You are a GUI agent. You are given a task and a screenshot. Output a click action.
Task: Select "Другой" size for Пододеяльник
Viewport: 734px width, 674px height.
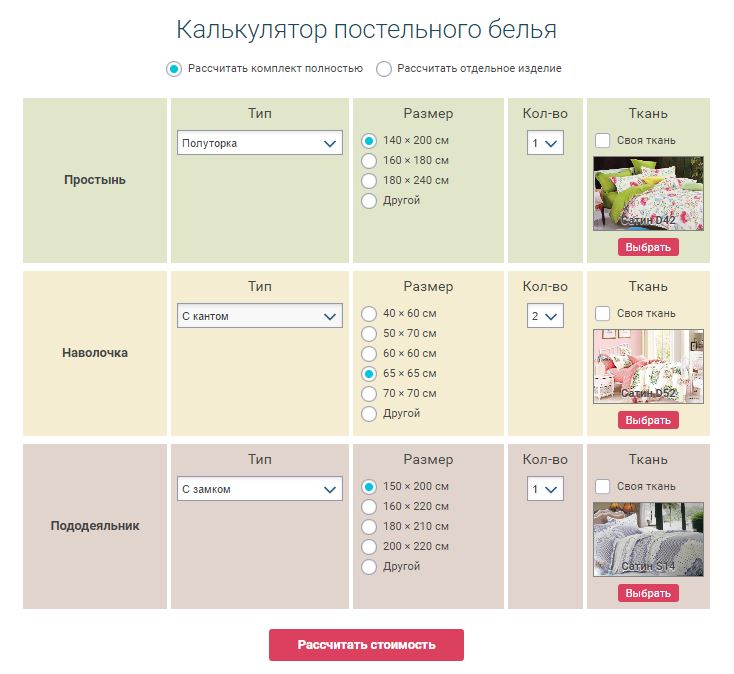coord(369,566)
